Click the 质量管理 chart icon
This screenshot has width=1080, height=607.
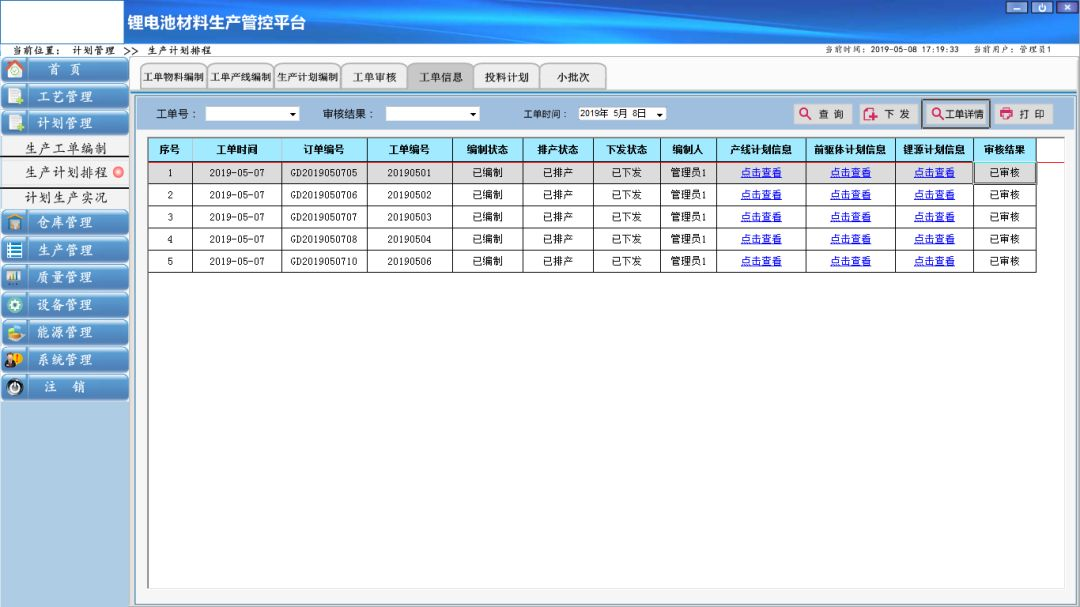[14, 277]
